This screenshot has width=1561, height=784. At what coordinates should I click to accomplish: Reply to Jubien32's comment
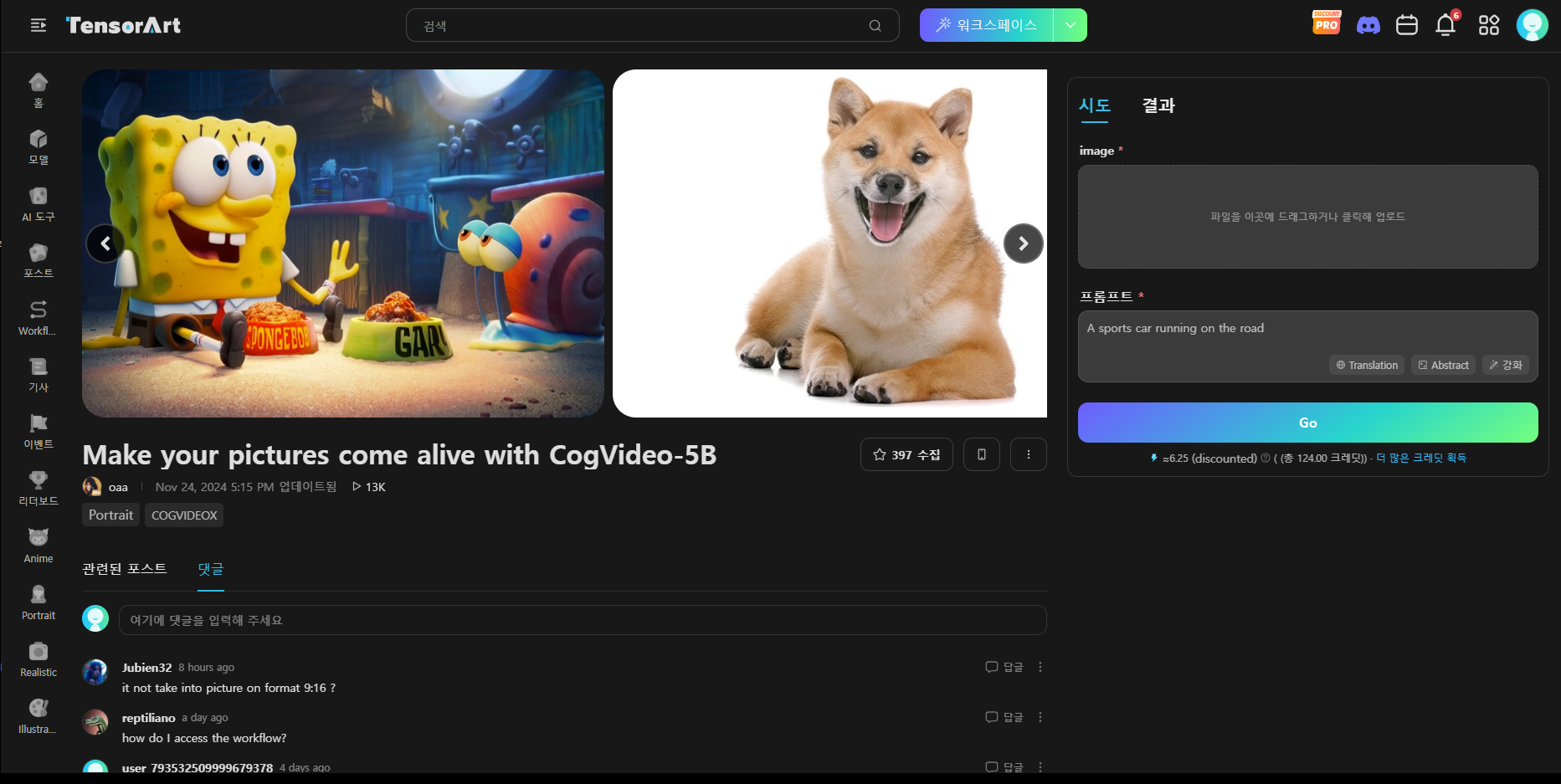click(x=1004, y=667)
